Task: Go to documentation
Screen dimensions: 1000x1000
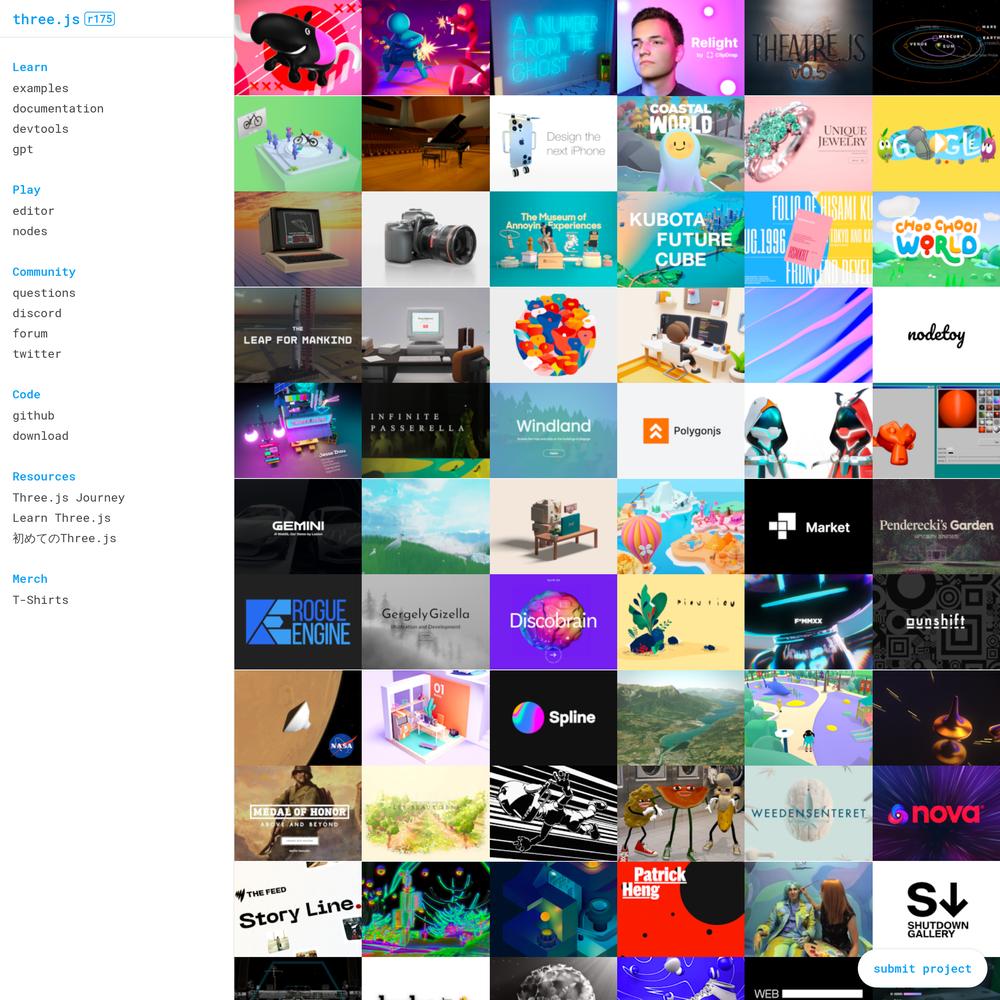Action: coord(58,108)
